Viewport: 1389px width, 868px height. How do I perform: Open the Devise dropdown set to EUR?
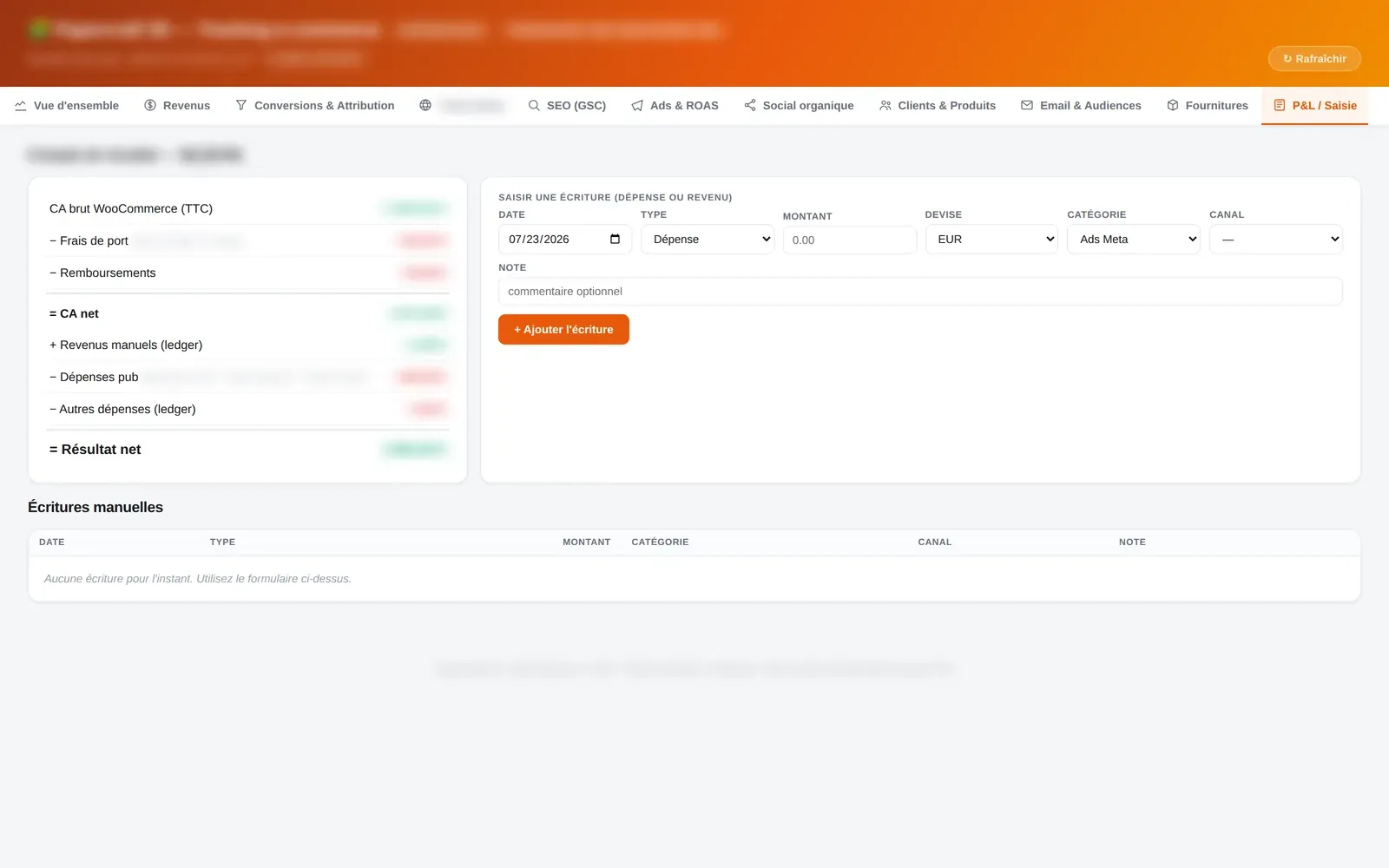tap(991, 240)
